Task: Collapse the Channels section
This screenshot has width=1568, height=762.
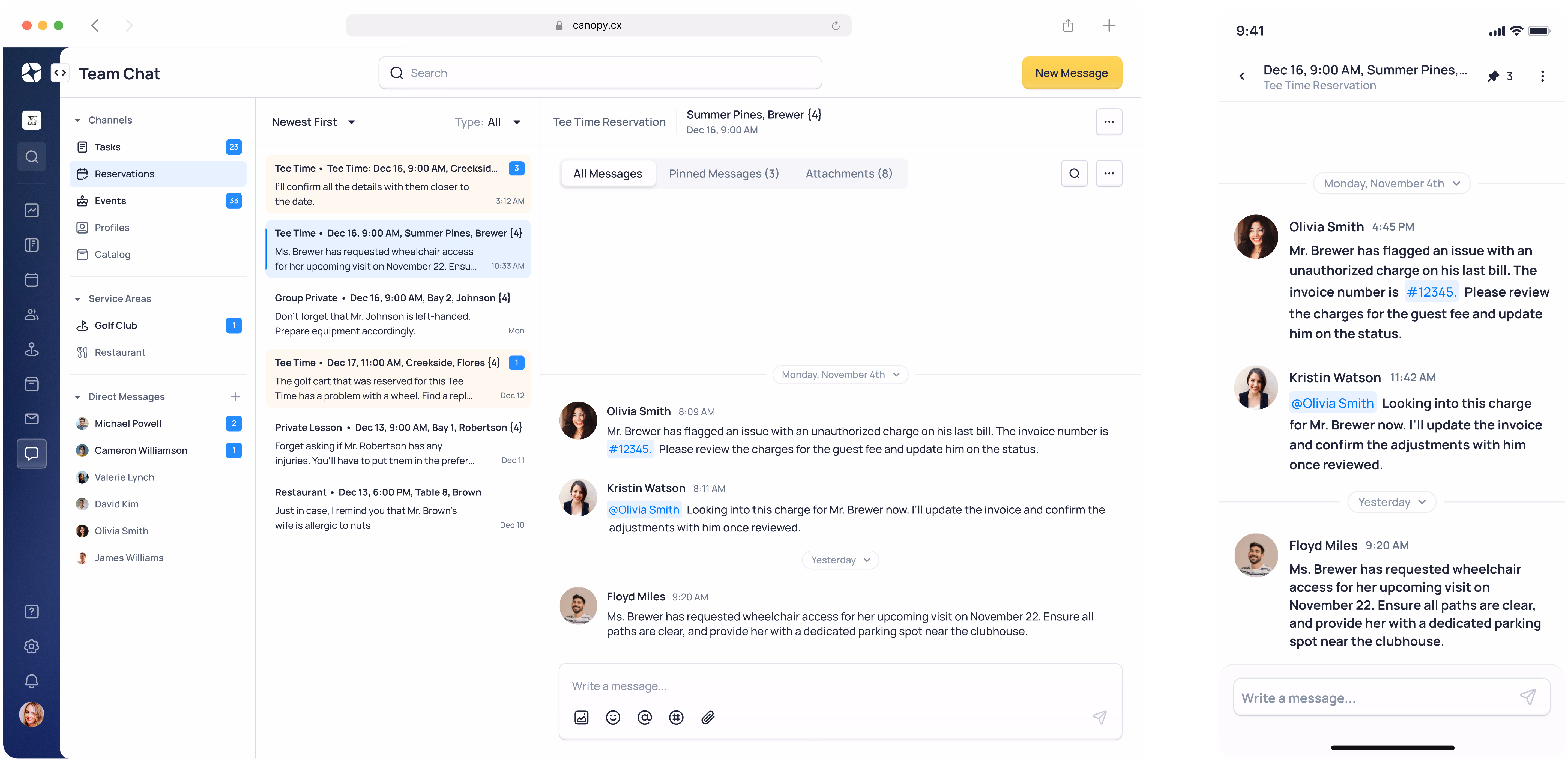Action: [x=77, y=121]
